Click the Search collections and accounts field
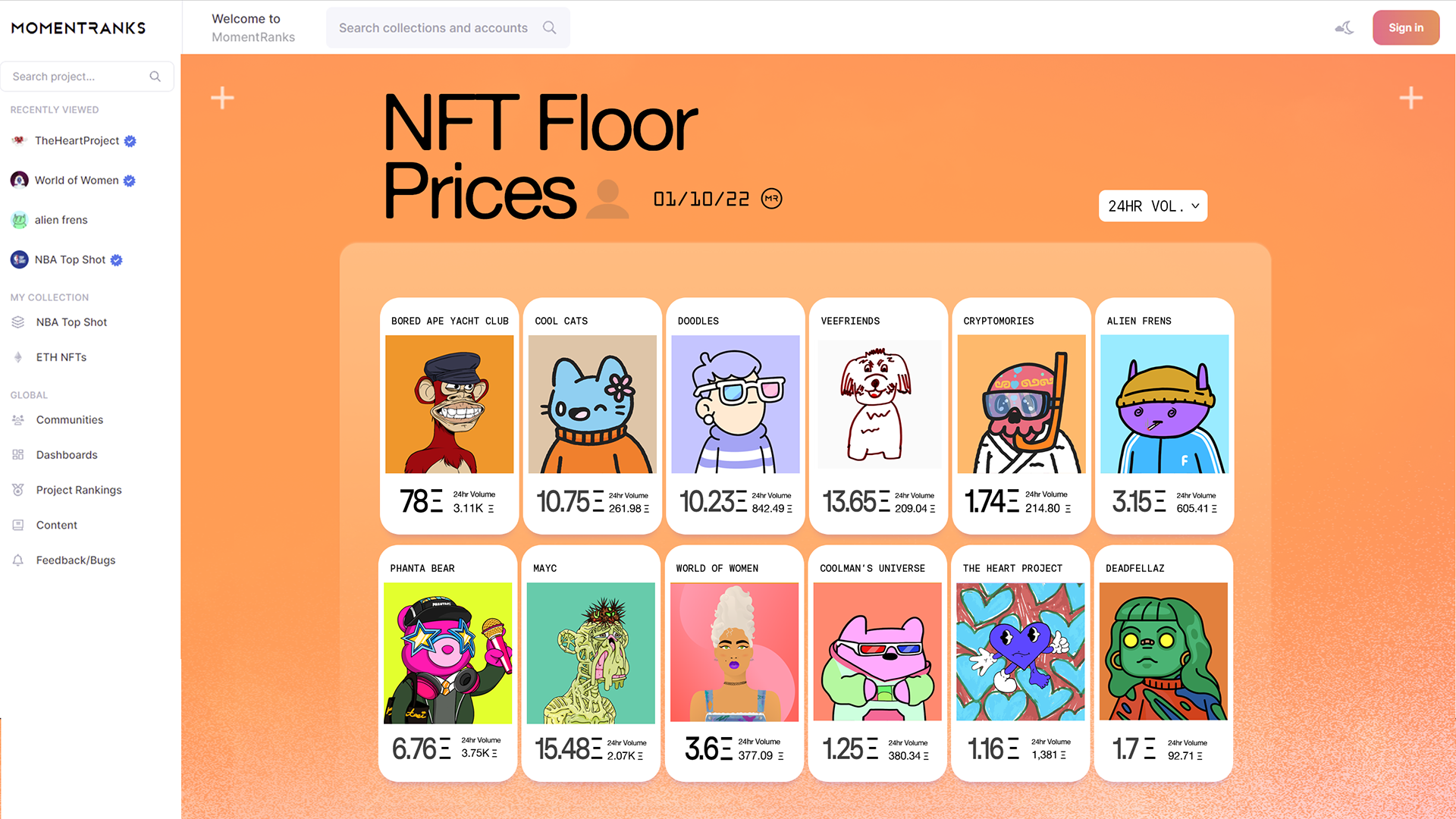Viewport: 1456px width, 819px height. click(x=448, y=28)
